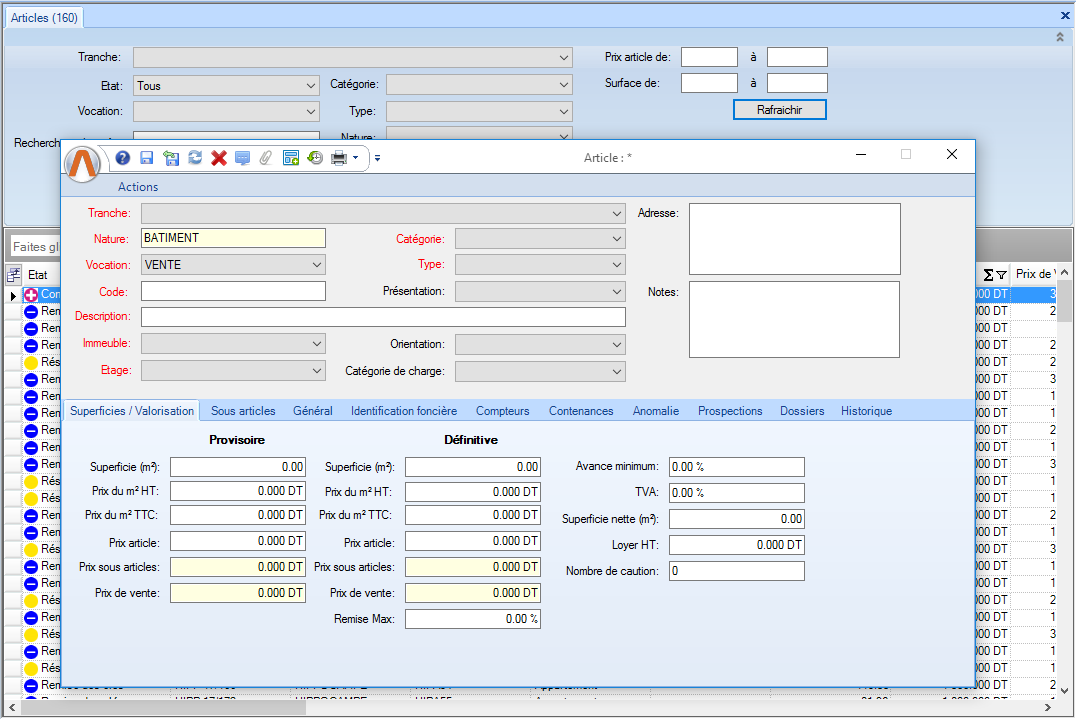Expand the Etat filter dropdown showing Tous
The image size is (1076, 719).
(x=310, y=86)
